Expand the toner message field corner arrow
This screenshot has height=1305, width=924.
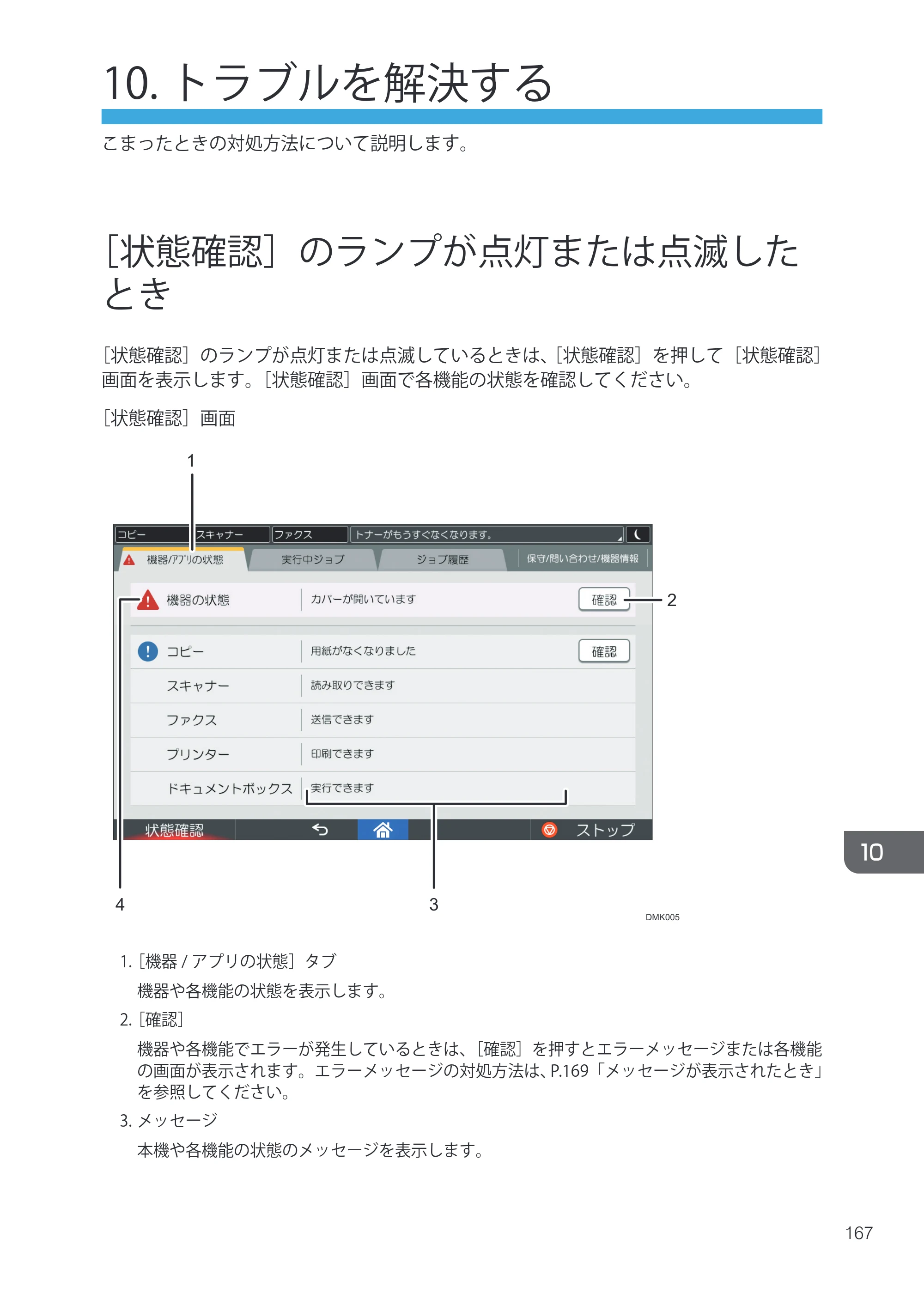pos(620,538)
